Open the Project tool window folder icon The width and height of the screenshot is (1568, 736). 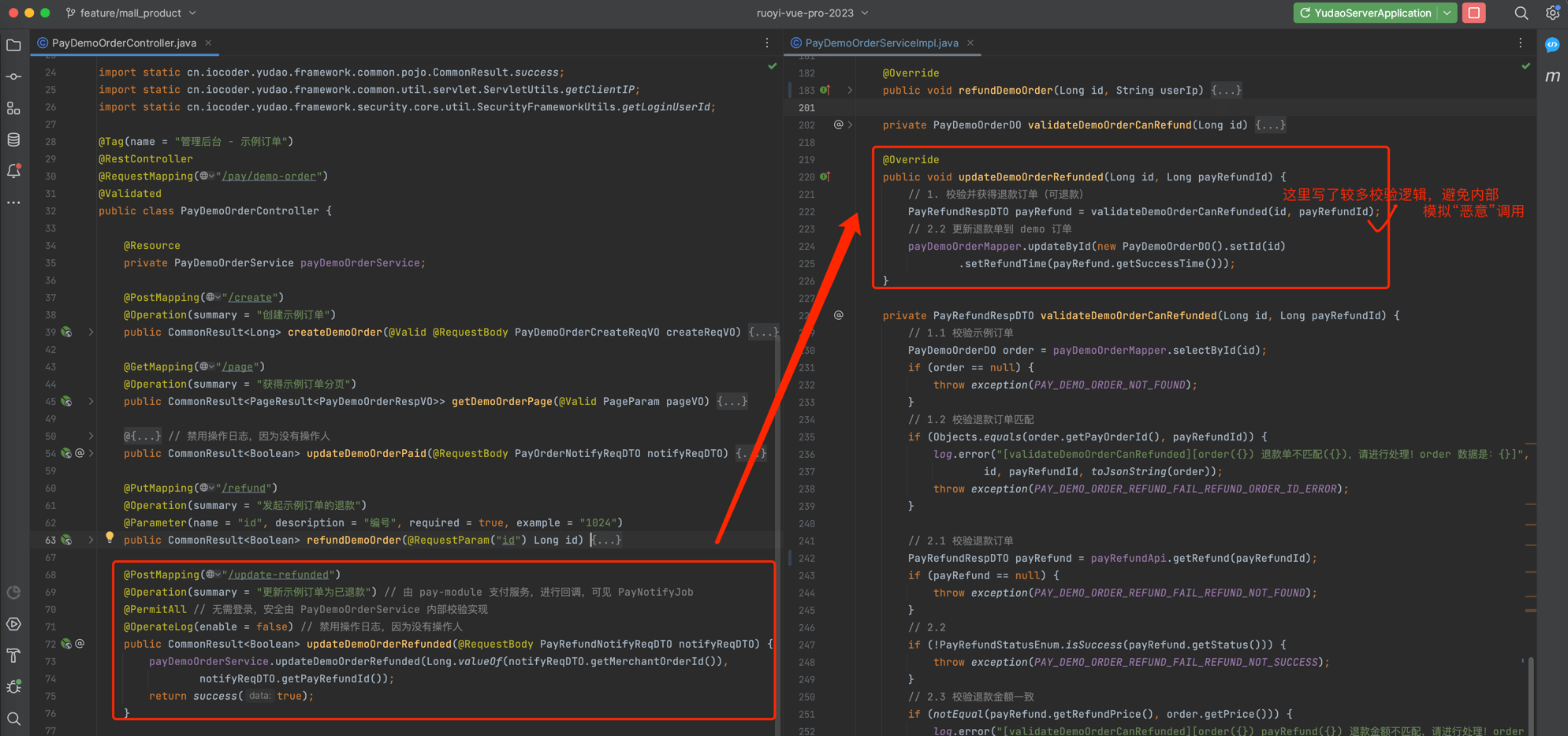click(13, 46)
